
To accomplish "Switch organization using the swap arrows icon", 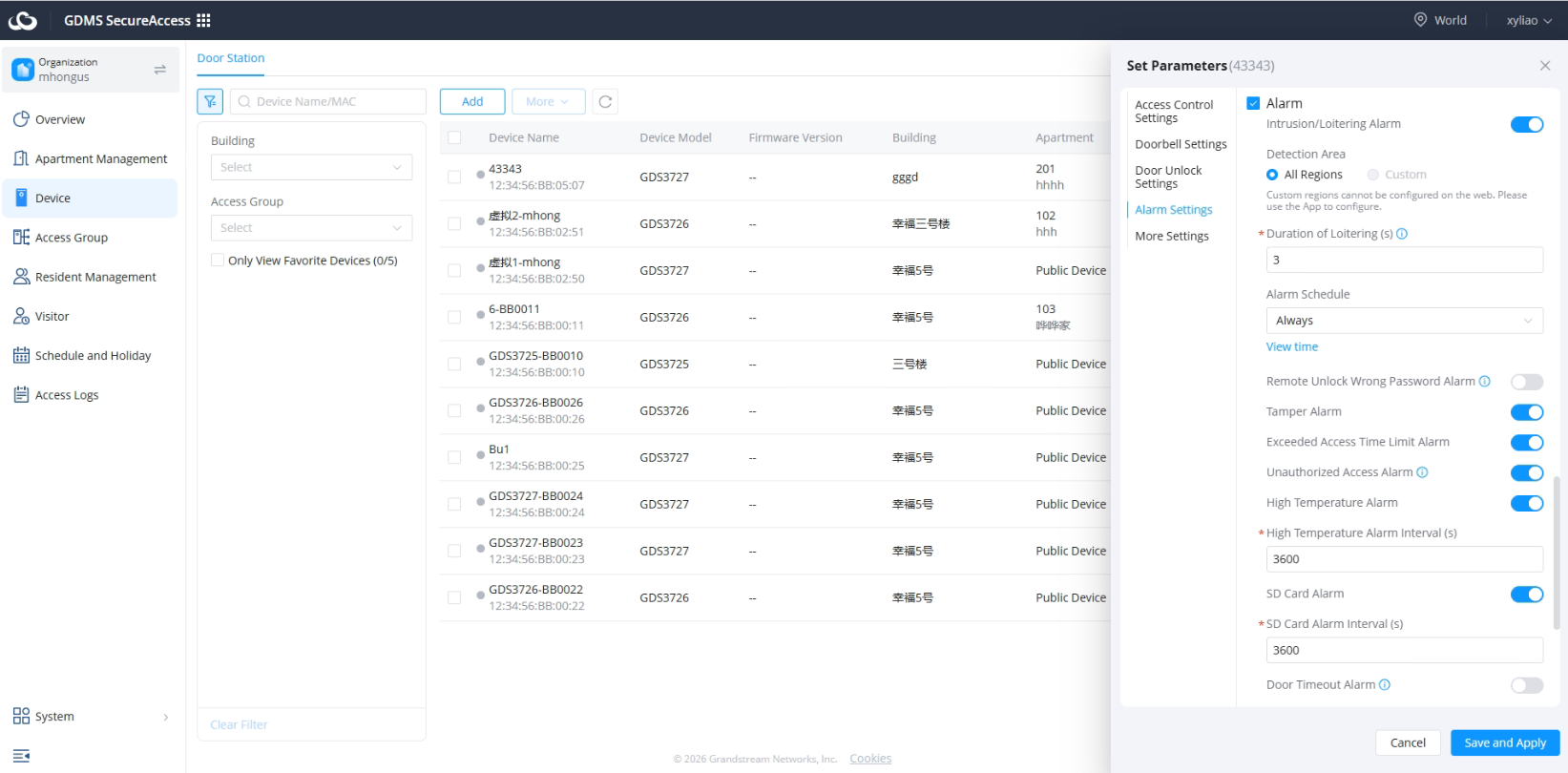I will (159, 70).
